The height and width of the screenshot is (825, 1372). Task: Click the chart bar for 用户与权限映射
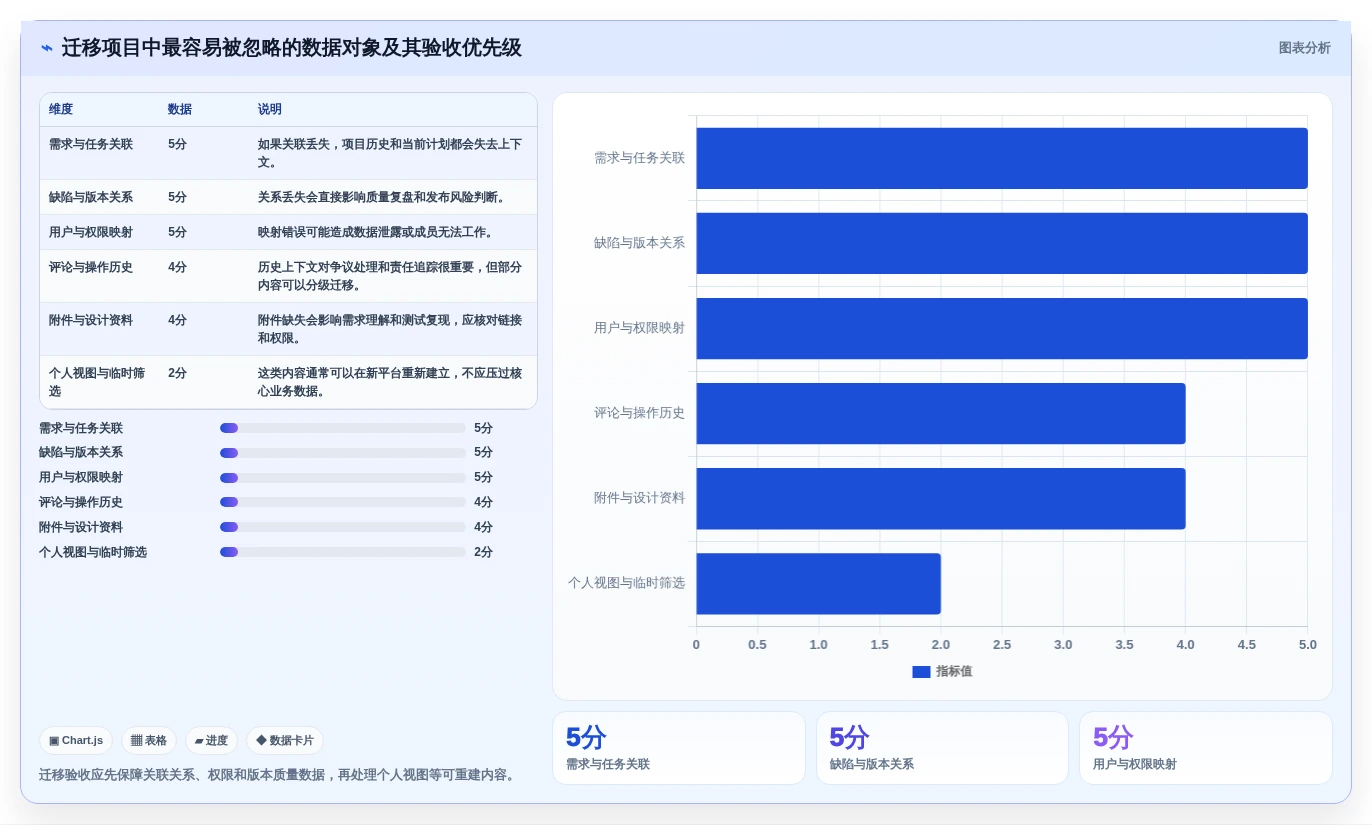[x=1002, y=329]
